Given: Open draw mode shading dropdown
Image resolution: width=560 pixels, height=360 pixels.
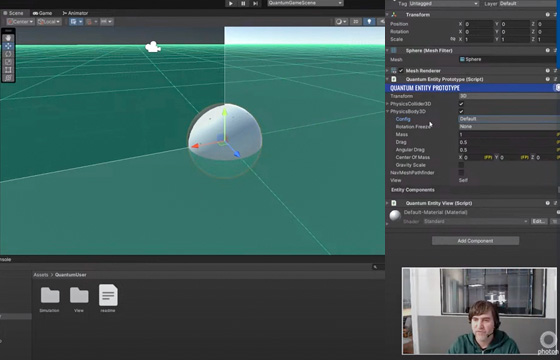Looking at the screenshot, I should click(x=341, y=22).
